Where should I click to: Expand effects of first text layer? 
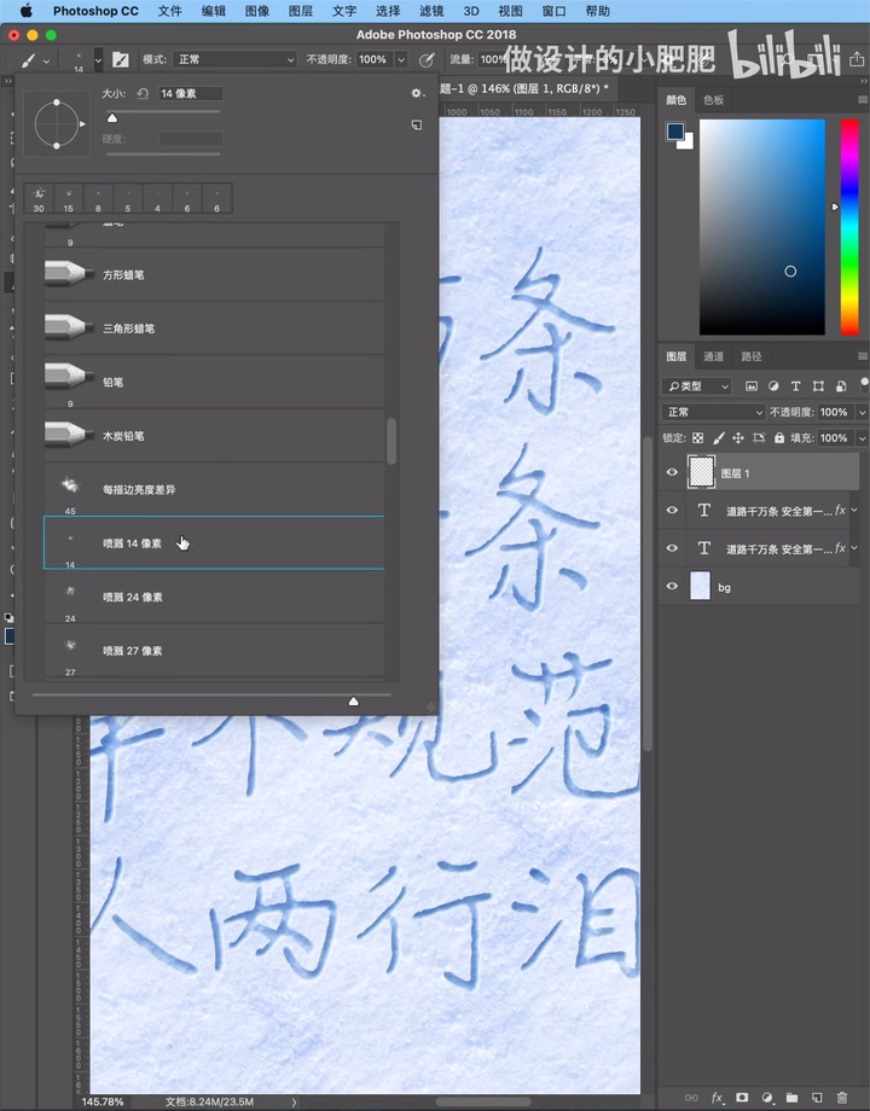(854, 510)
